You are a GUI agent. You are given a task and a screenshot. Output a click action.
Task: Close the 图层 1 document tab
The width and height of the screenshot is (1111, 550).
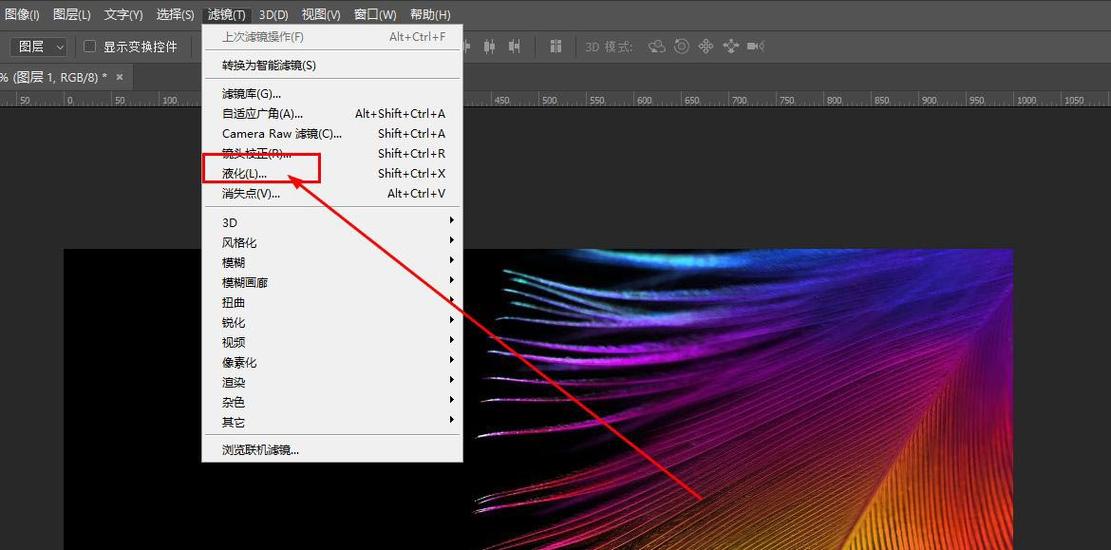(120, 77)
